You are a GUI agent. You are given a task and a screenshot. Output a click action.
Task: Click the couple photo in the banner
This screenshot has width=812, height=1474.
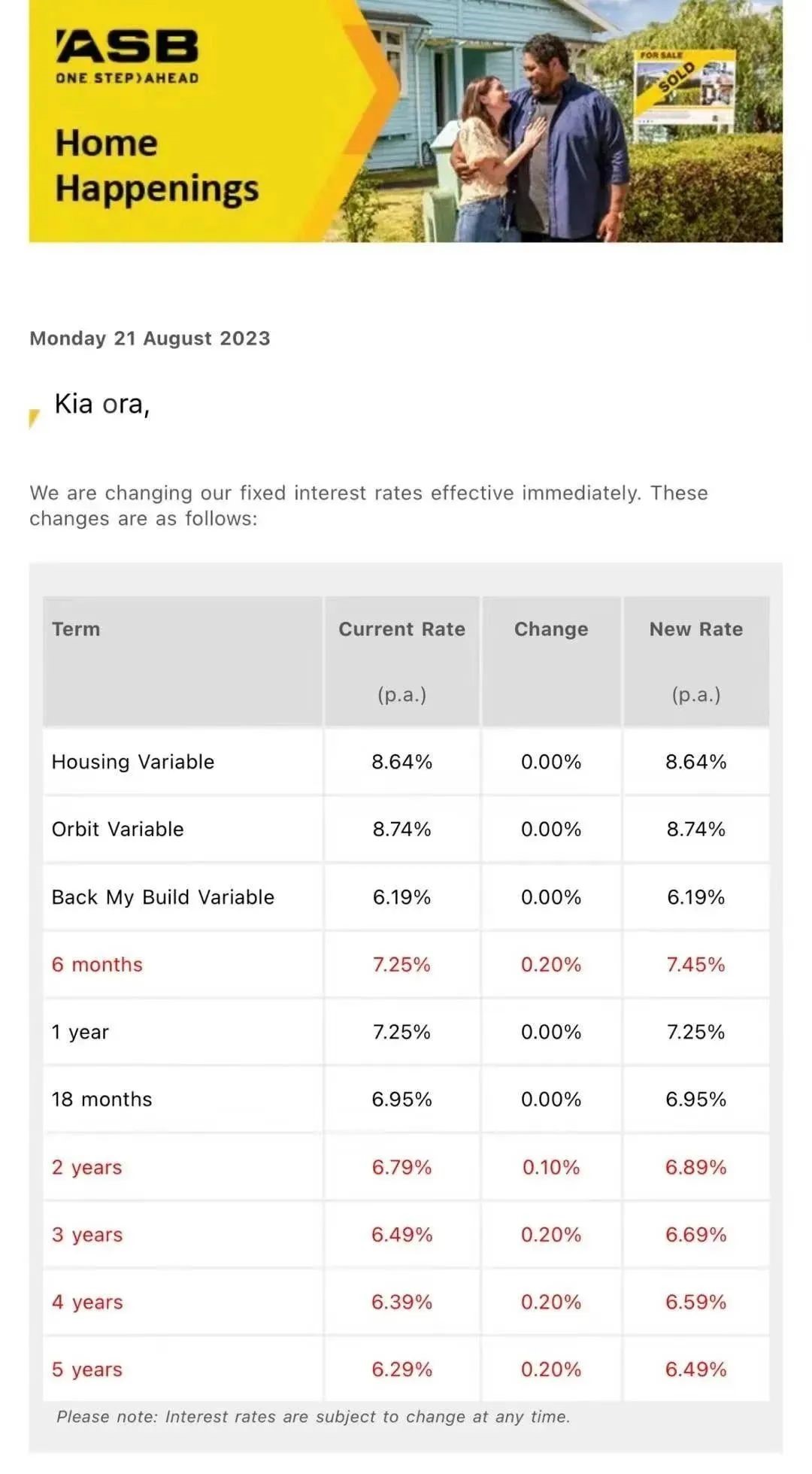(x=538, y=147)
